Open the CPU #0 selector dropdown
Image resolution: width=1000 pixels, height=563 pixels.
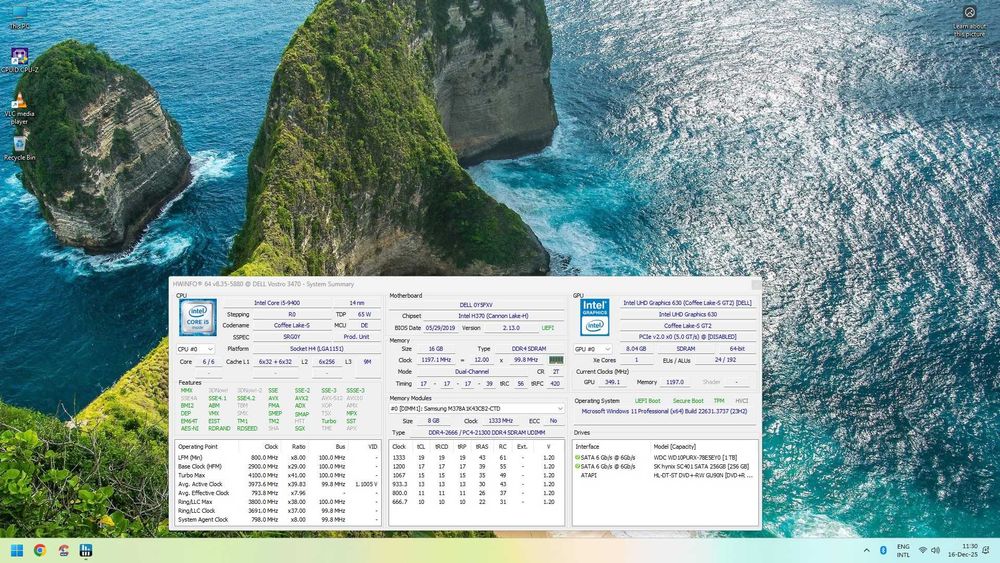195,349
